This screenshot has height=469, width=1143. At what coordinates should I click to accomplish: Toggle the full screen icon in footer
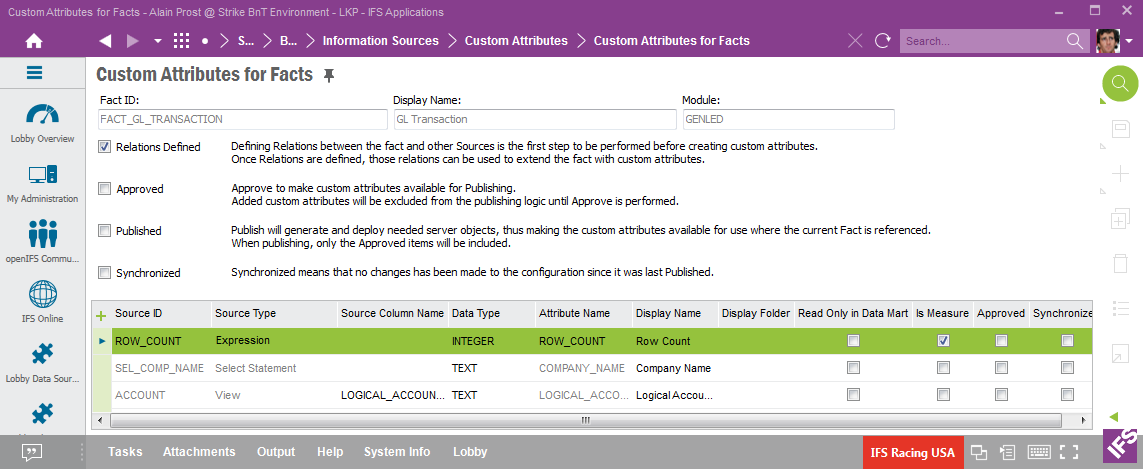point(1069,452)
